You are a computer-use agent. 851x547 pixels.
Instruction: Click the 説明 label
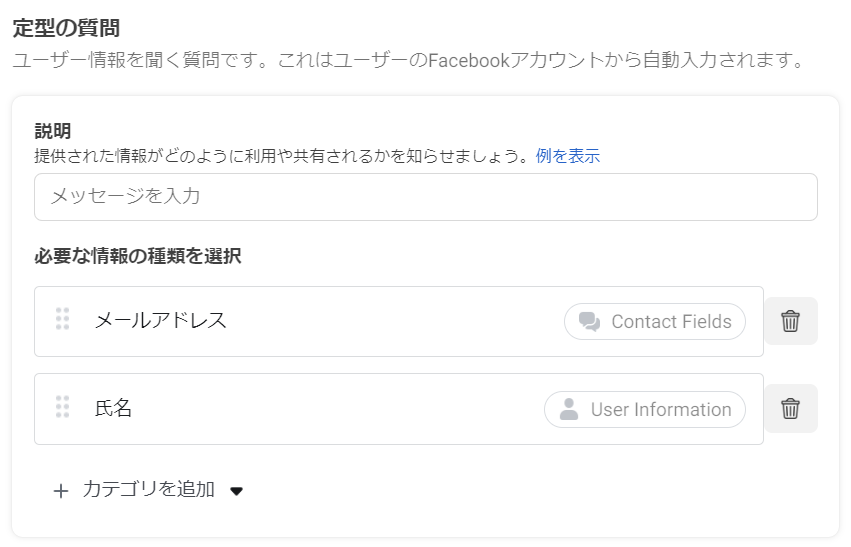click(52, 131)
